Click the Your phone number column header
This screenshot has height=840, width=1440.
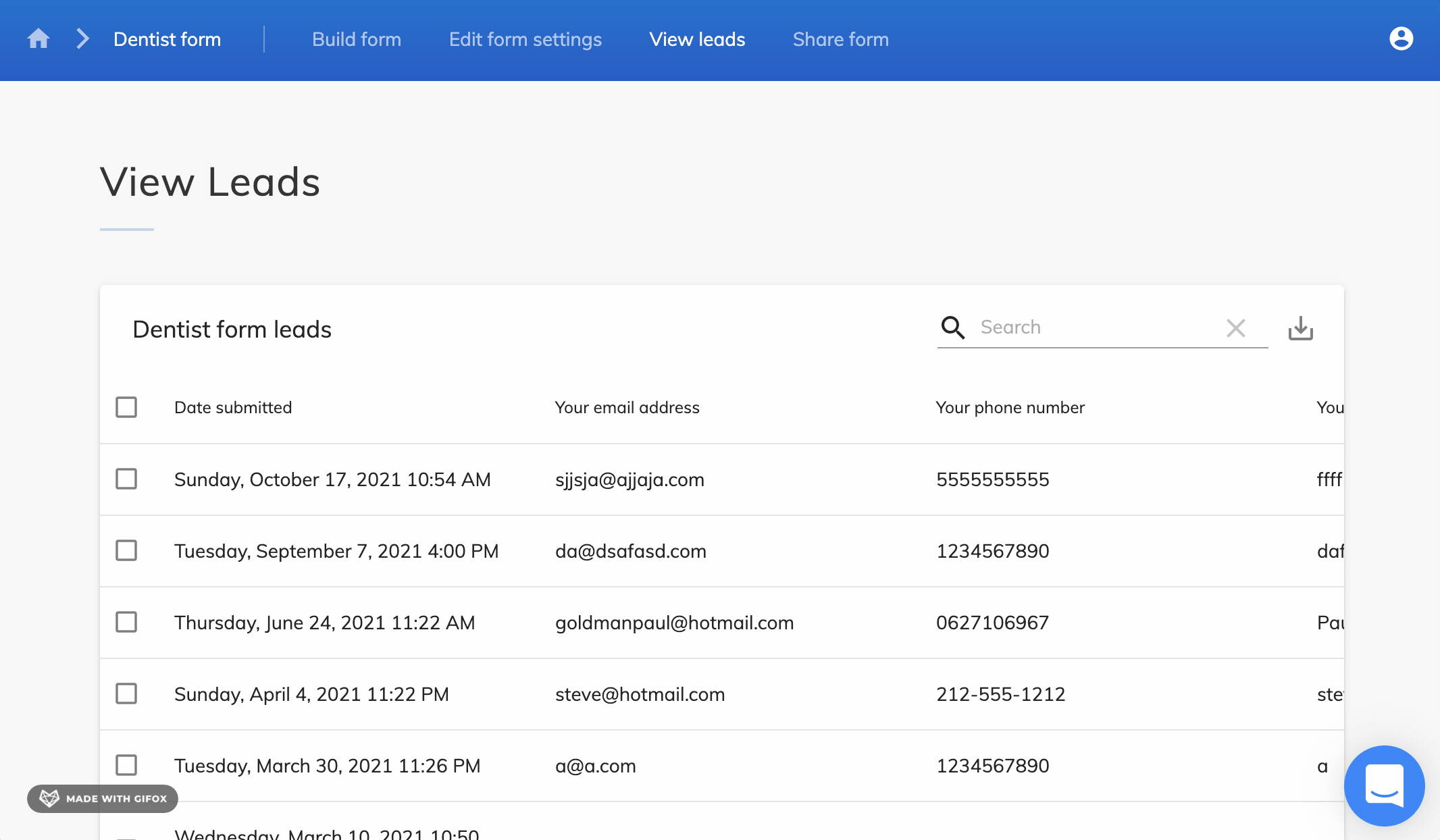[1010, 407]
